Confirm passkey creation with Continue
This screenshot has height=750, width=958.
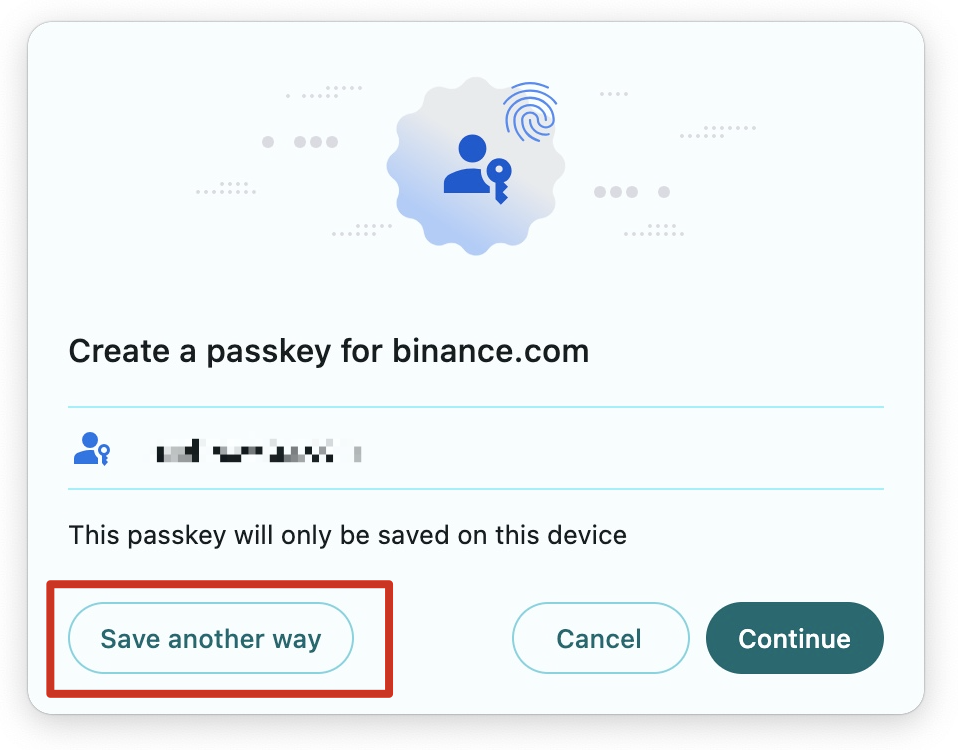tap(794, 639)
